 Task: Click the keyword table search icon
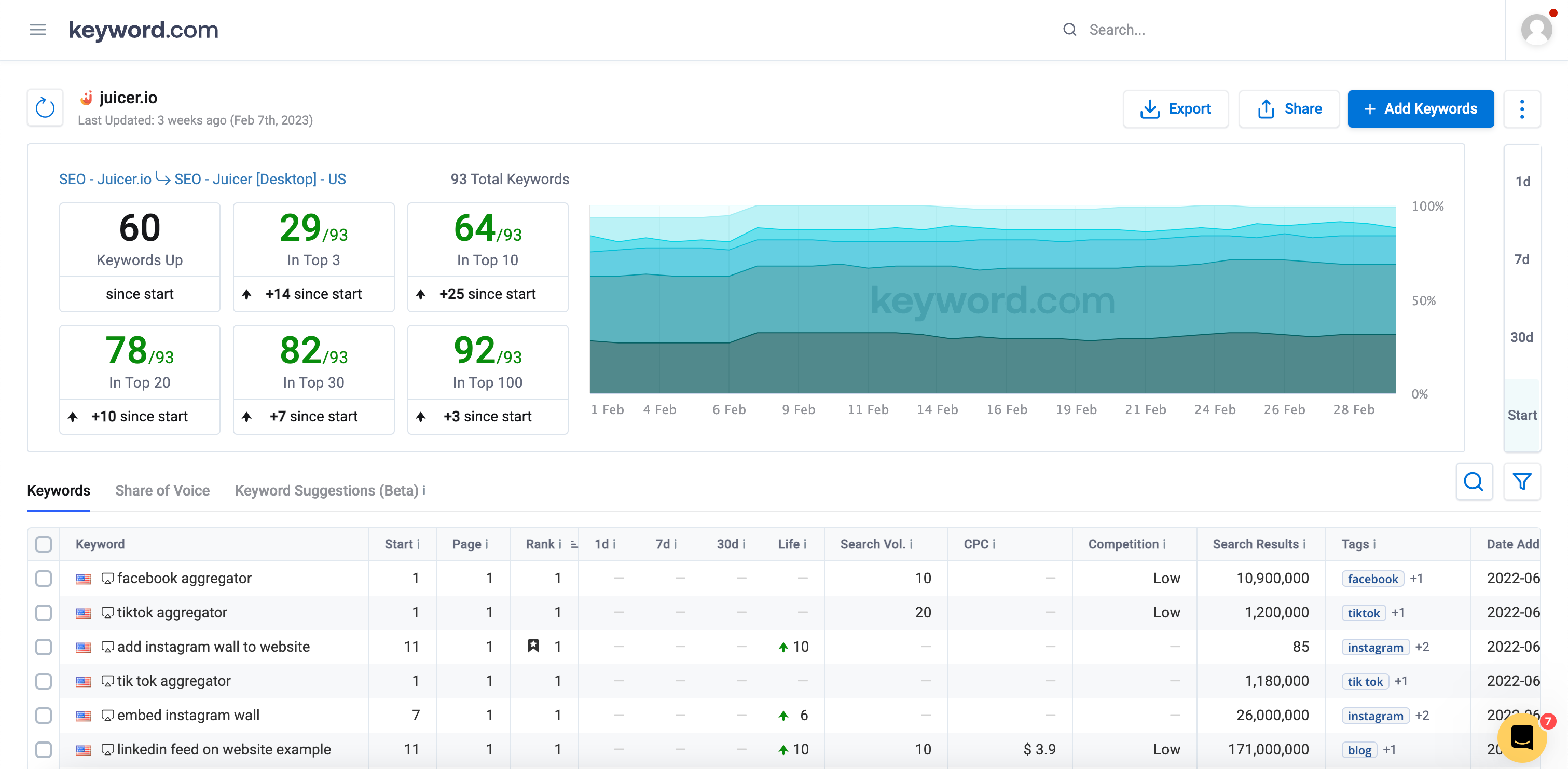click(x=1474, y=482)
